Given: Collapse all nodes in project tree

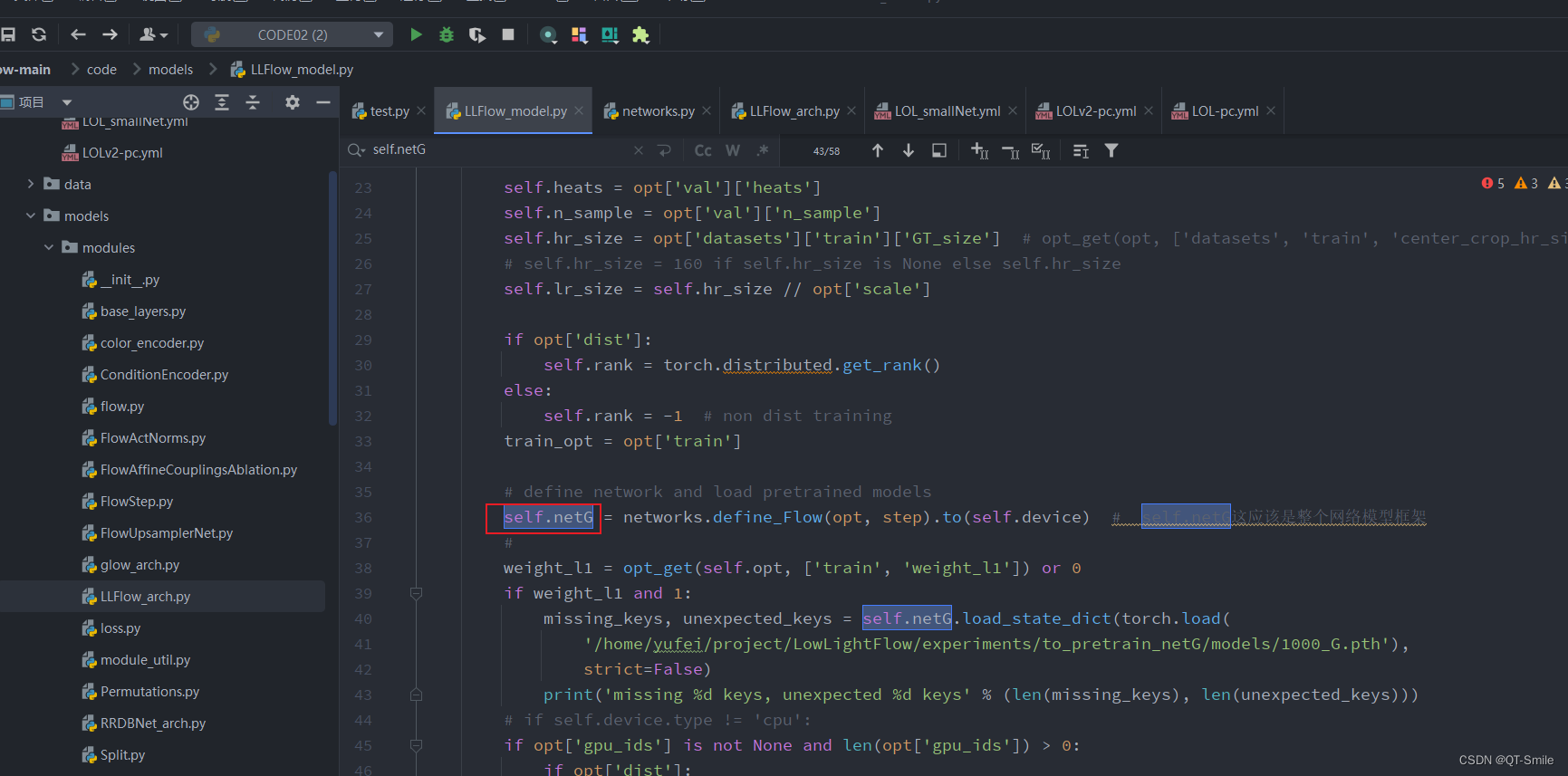Looking at the screenshot, I should [253, 102].
